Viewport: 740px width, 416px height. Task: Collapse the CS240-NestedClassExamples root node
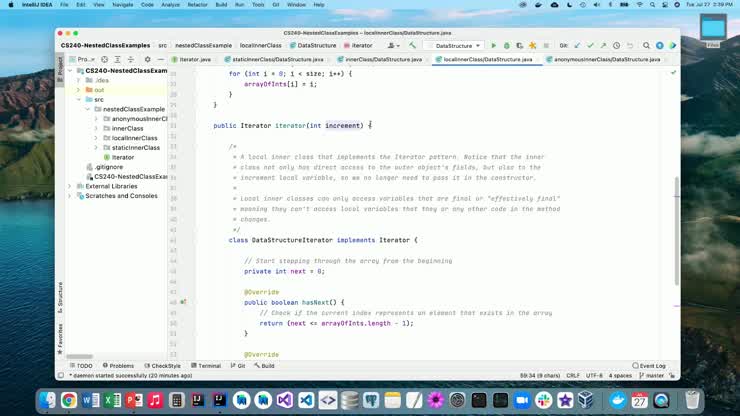coord(70,71)
